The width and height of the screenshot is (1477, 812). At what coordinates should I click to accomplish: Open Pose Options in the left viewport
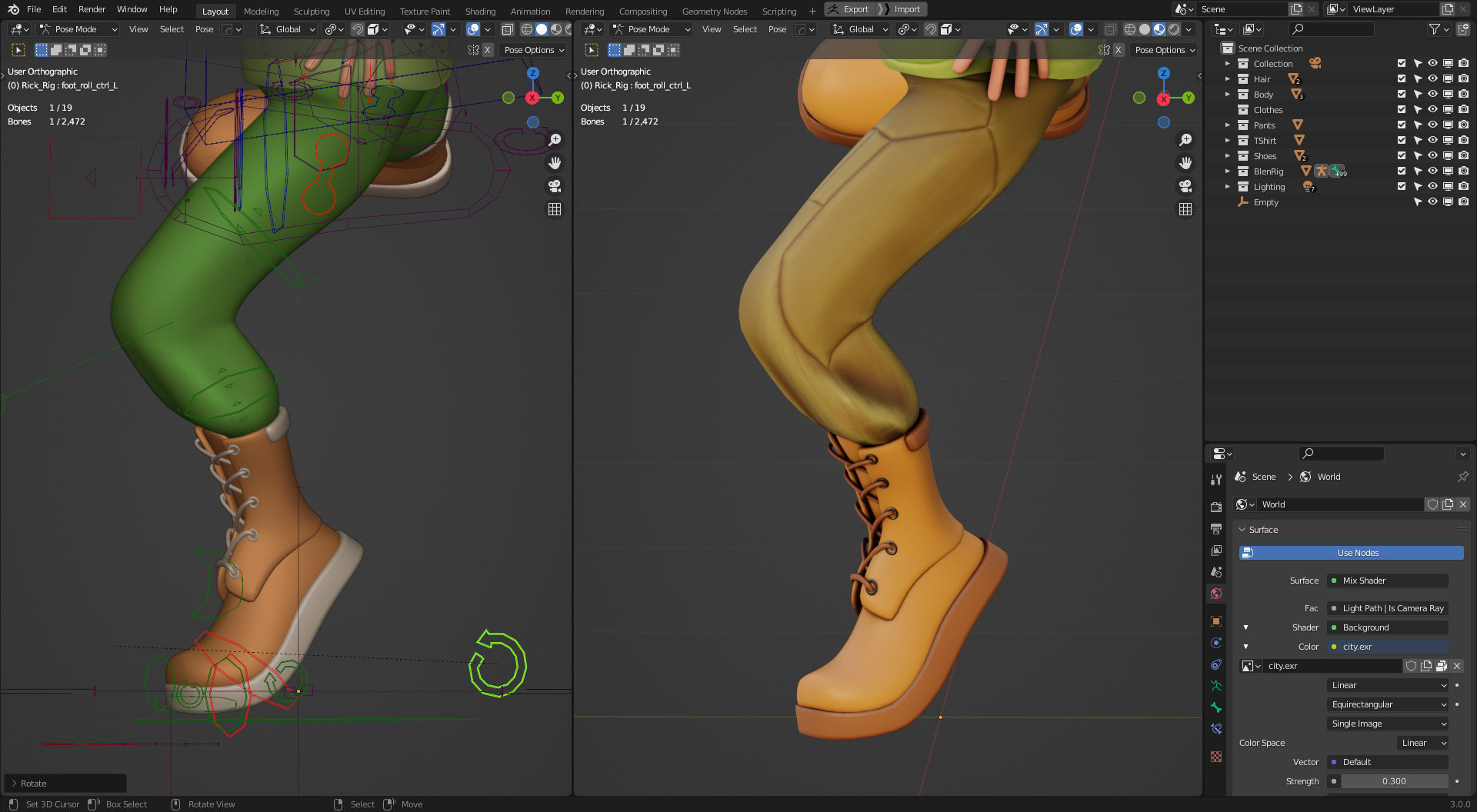click(535, 50)
